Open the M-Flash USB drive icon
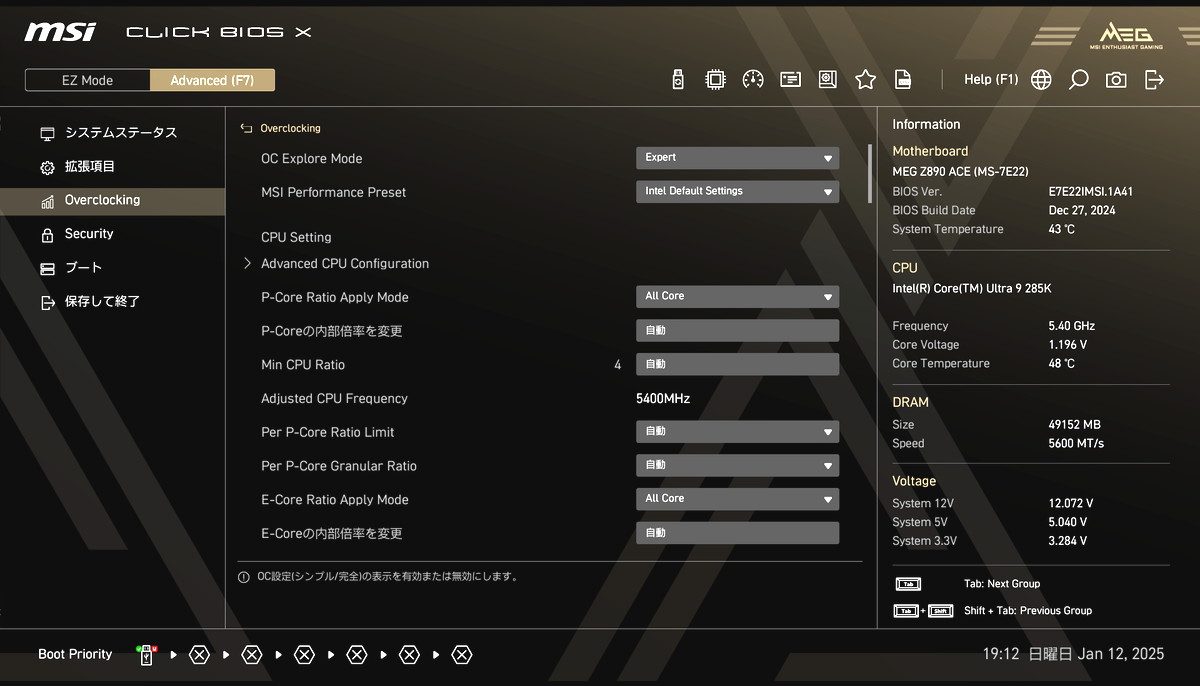Viewport: 1200px width, 686px height. 678,80
